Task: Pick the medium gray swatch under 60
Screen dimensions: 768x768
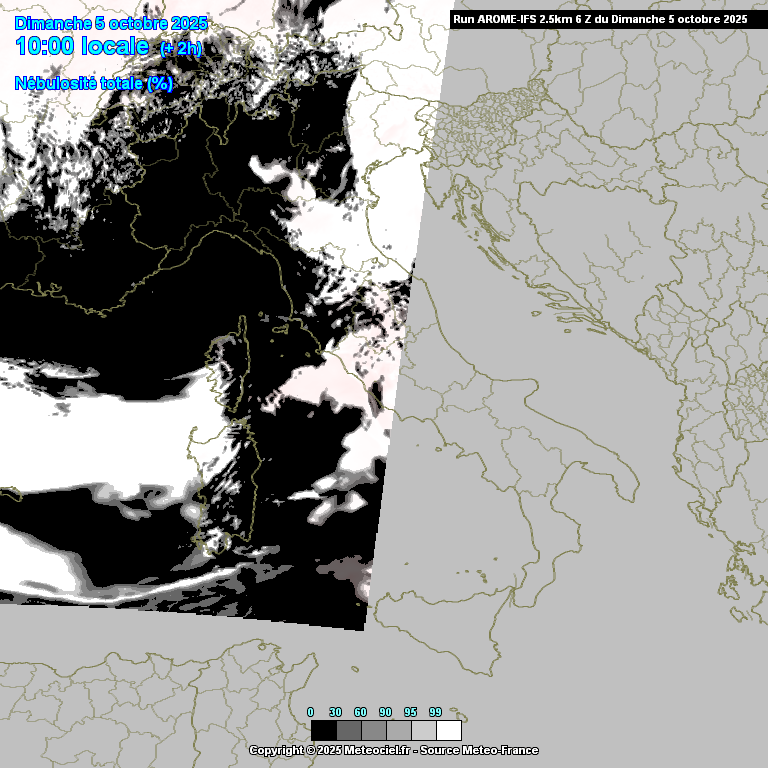Action: click(x=373, y=730)
